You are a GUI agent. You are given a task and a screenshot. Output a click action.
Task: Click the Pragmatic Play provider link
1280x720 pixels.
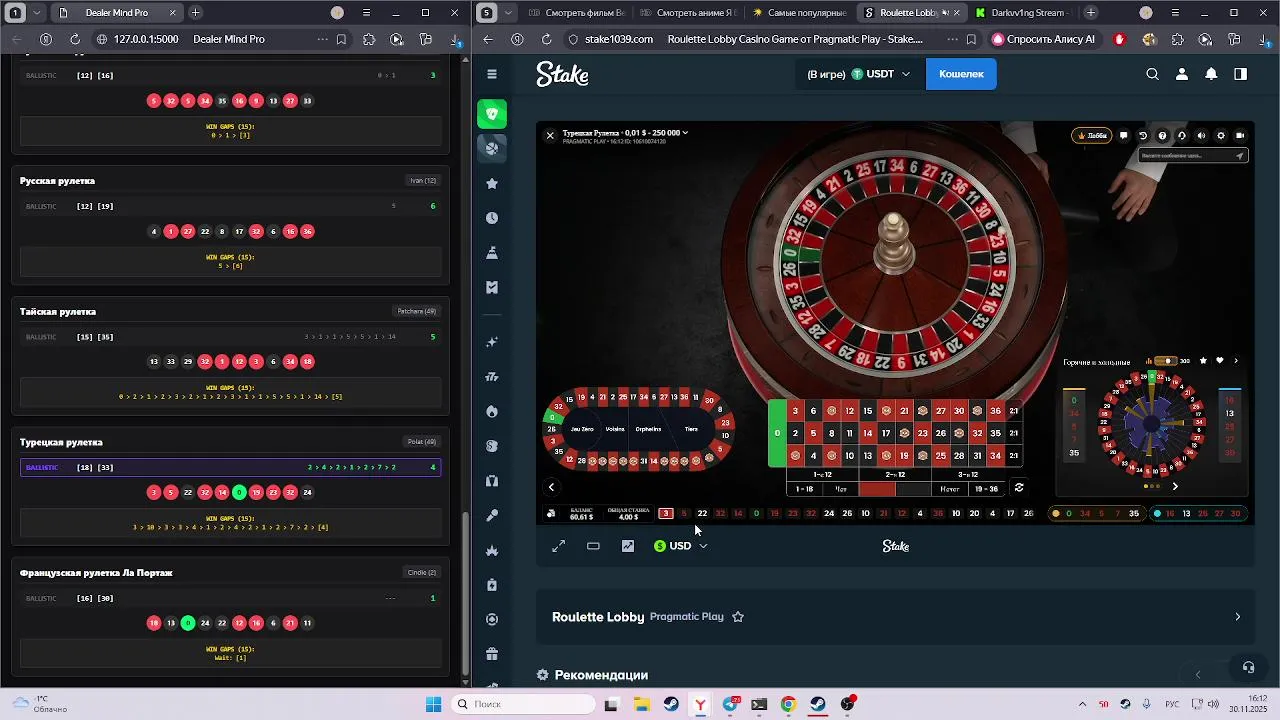click(x=687, y=617)
